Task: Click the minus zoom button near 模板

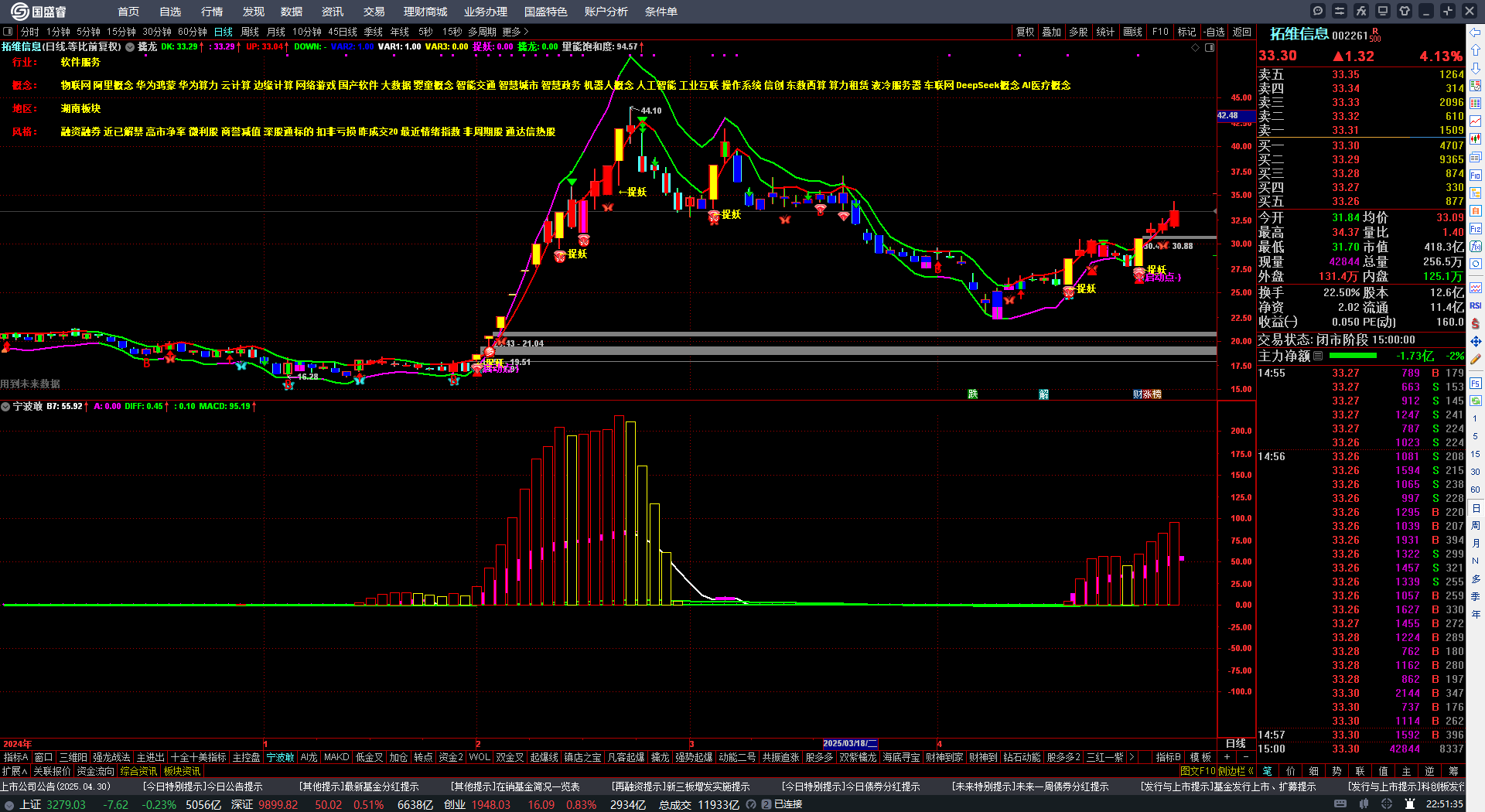Action: [1245, 757]
